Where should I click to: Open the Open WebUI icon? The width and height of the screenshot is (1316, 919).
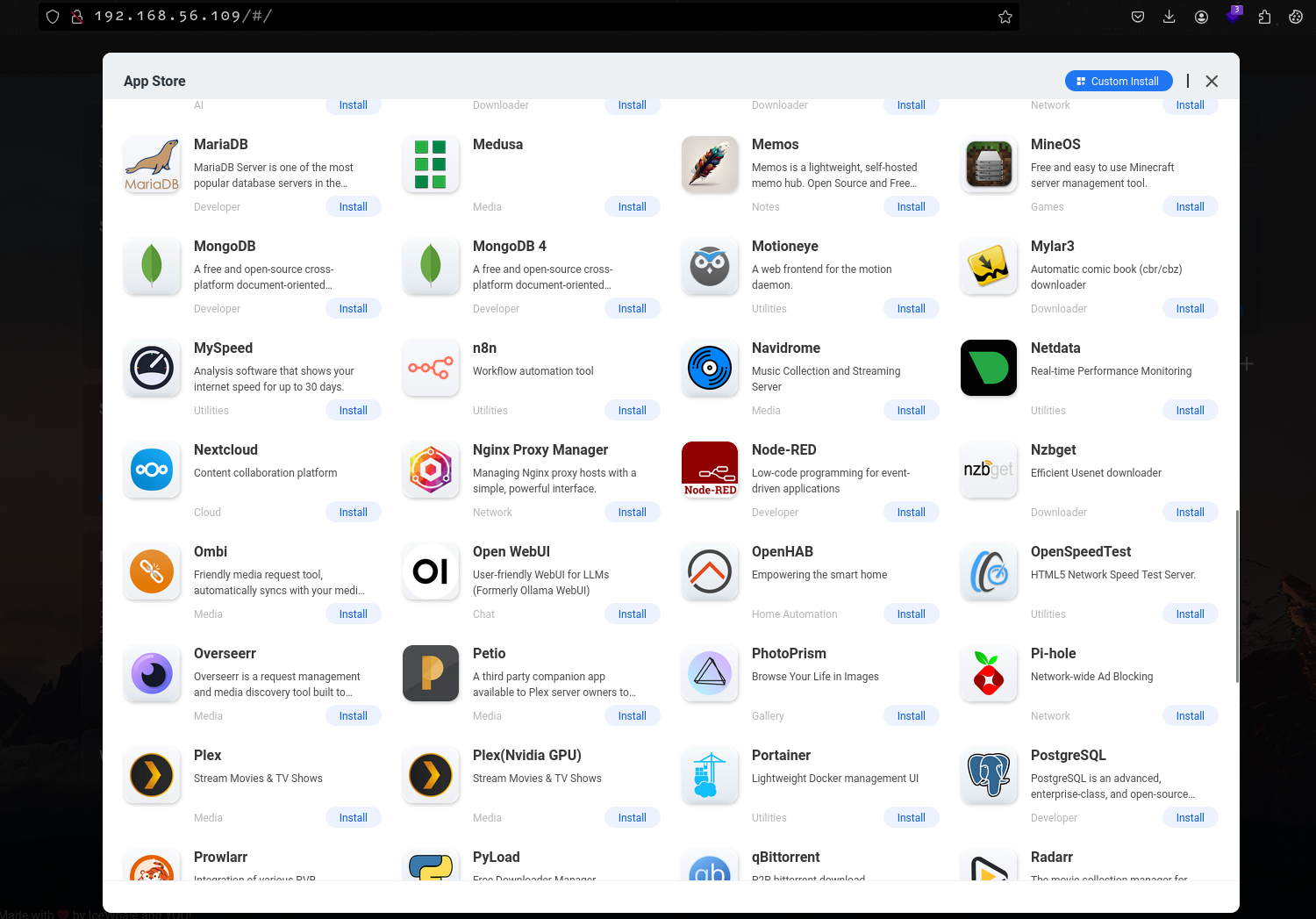431,571
